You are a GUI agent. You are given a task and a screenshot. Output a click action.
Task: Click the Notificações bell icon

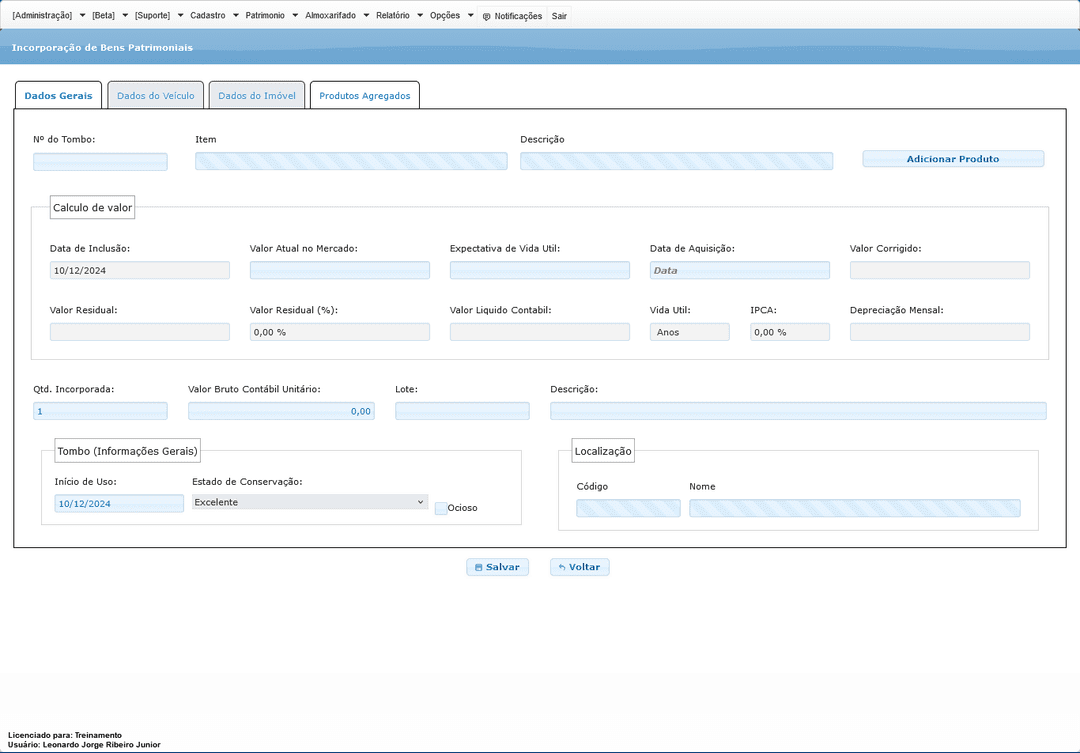(486, 17)
